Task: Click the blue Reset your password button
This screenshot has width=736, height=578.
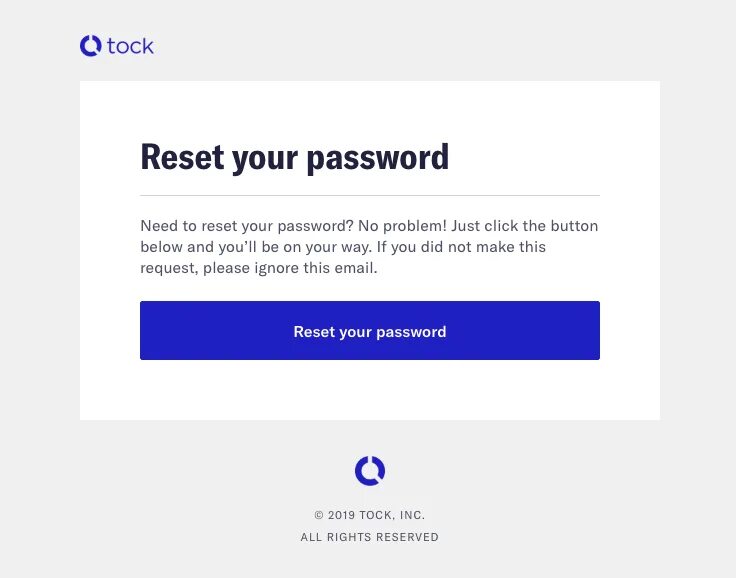Action: point(370,331)
